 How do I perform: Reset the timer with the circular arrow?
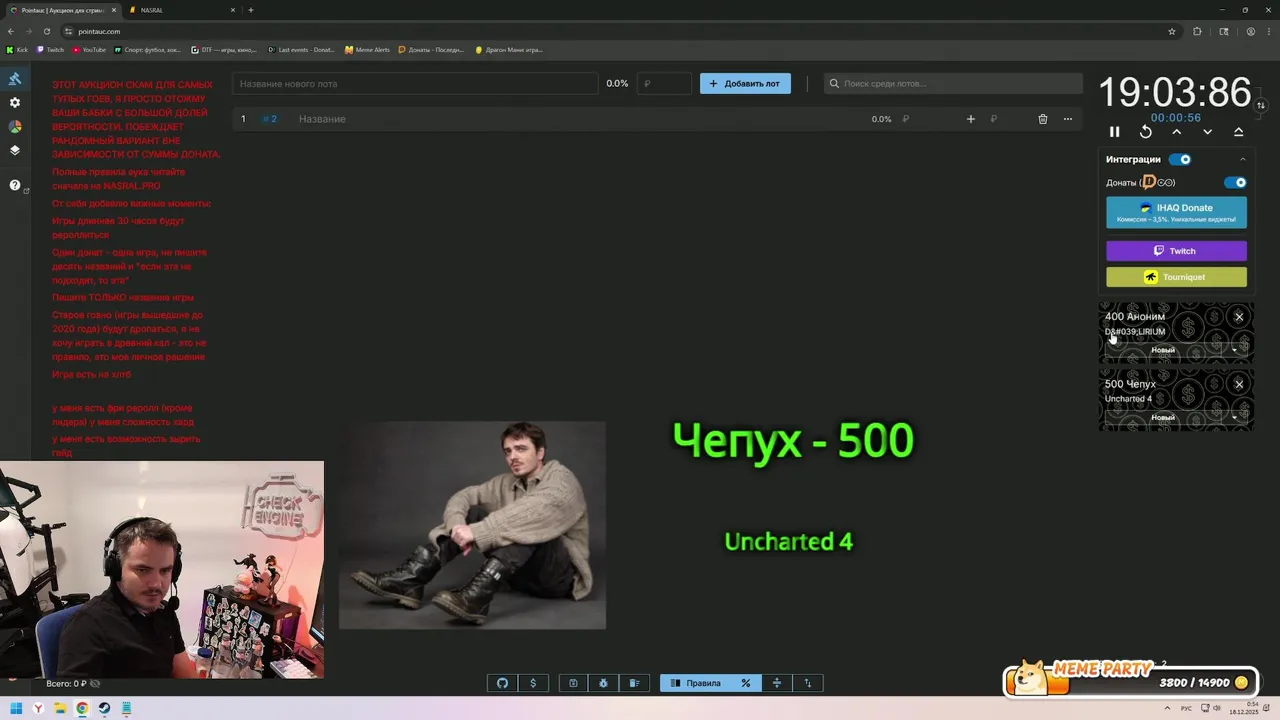coord(1145,132)
